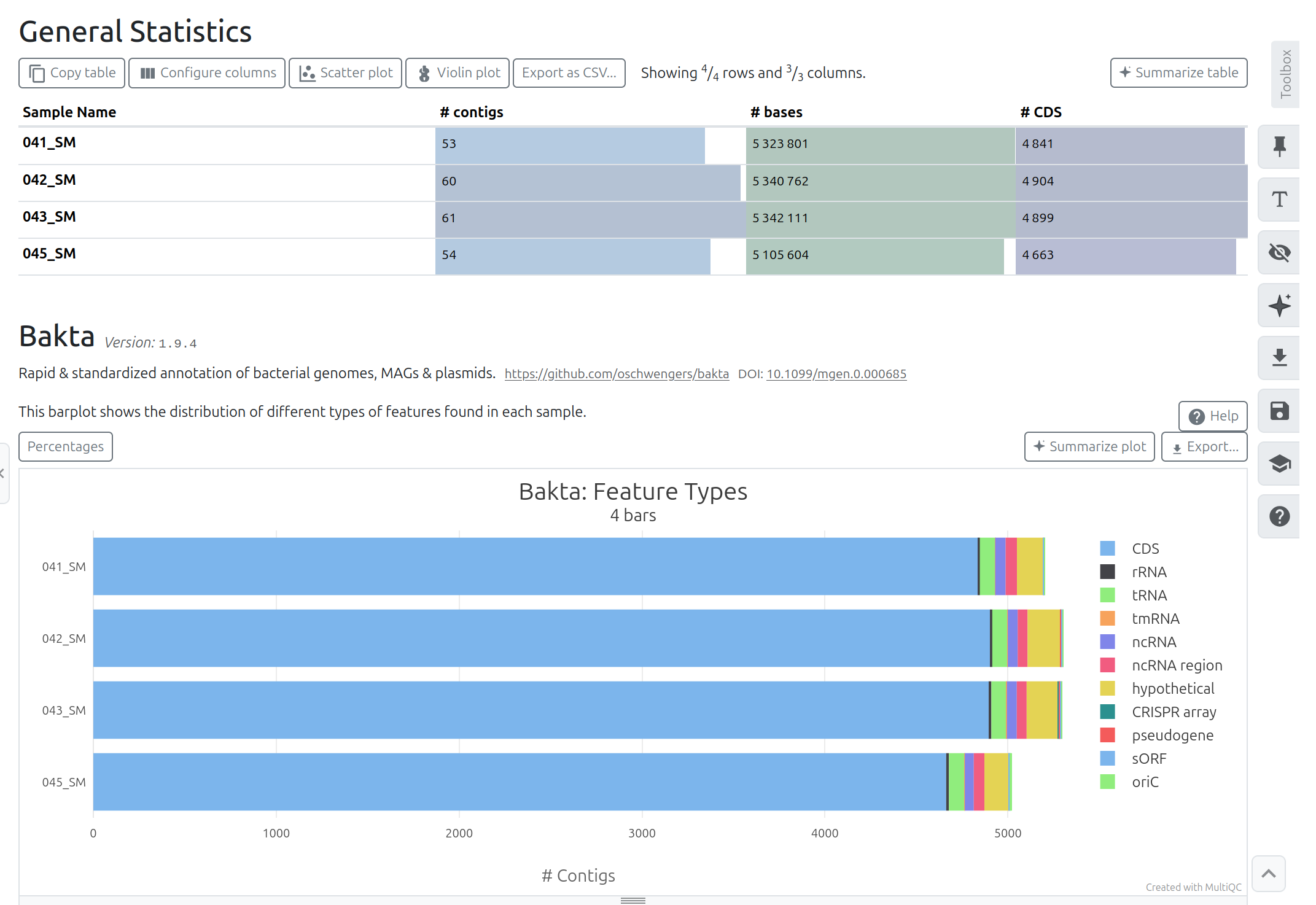Toggle the hypothetical series in the legend

(1172, 688)
